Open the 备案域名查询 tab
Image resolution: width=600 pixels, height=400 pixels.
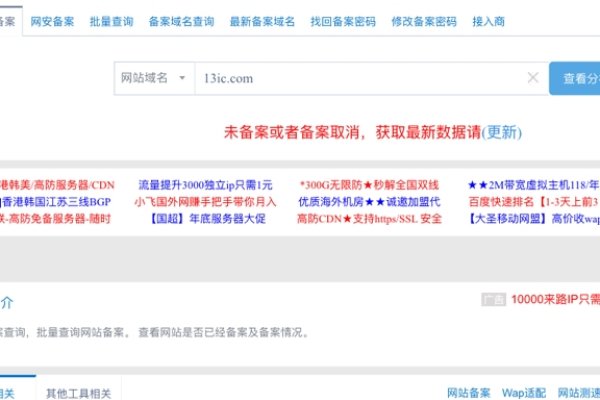click(181, 21)
